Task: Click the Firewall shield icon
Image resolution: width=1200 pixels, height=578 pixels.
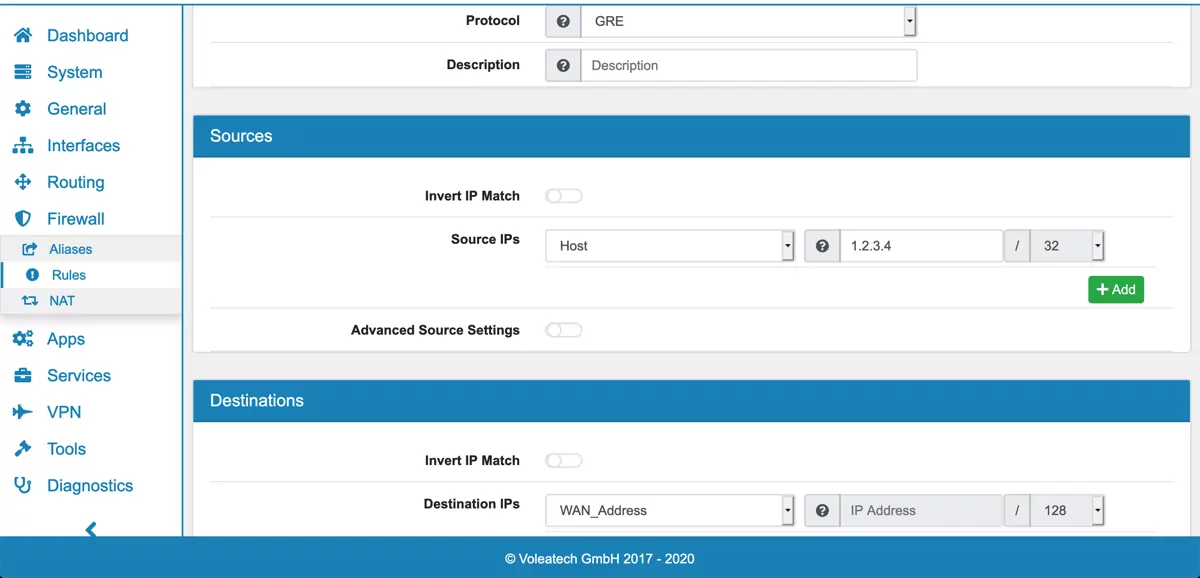Action: click(22, 219)
